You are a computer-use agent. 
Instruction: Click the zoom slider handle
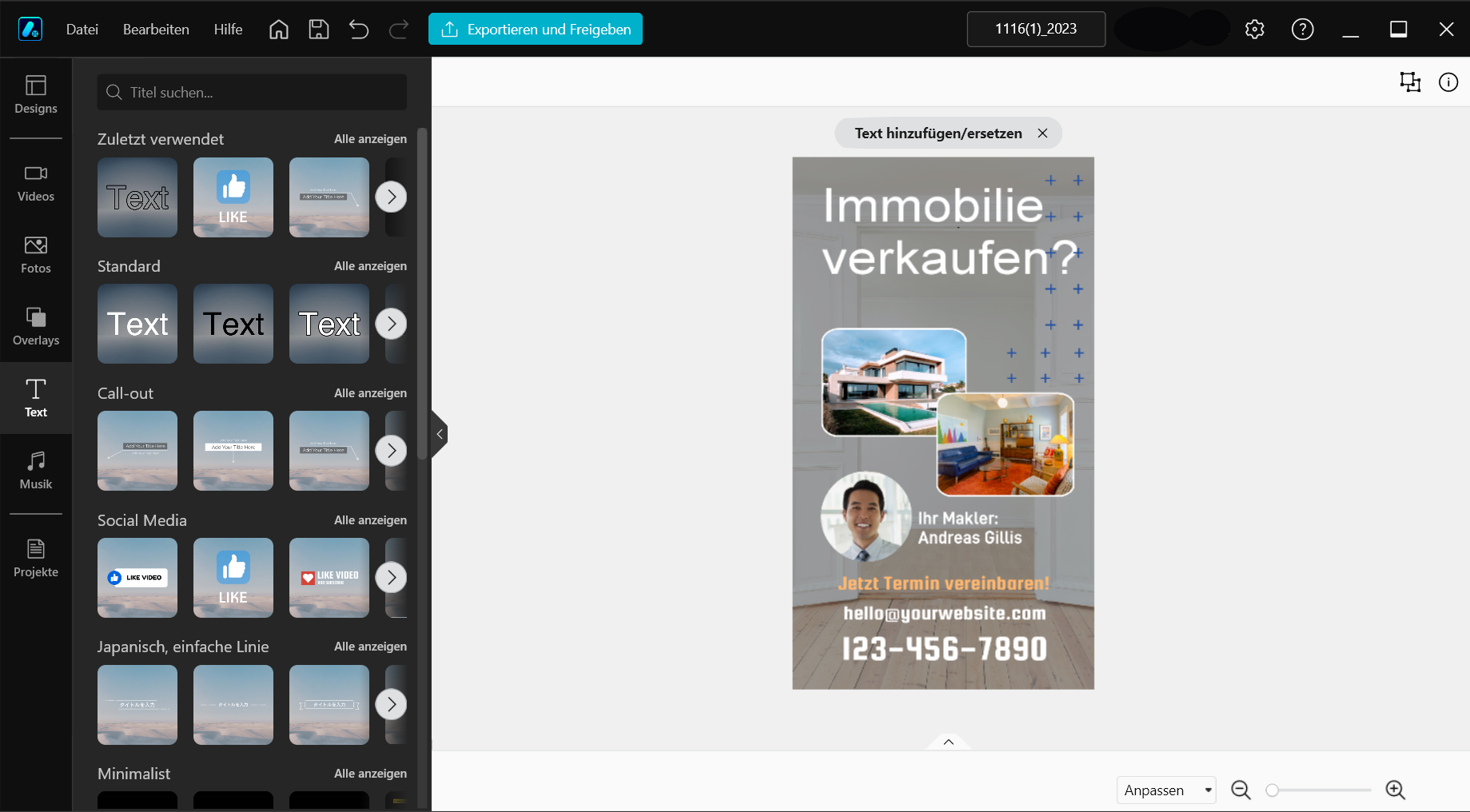(x=1272, y=790)
